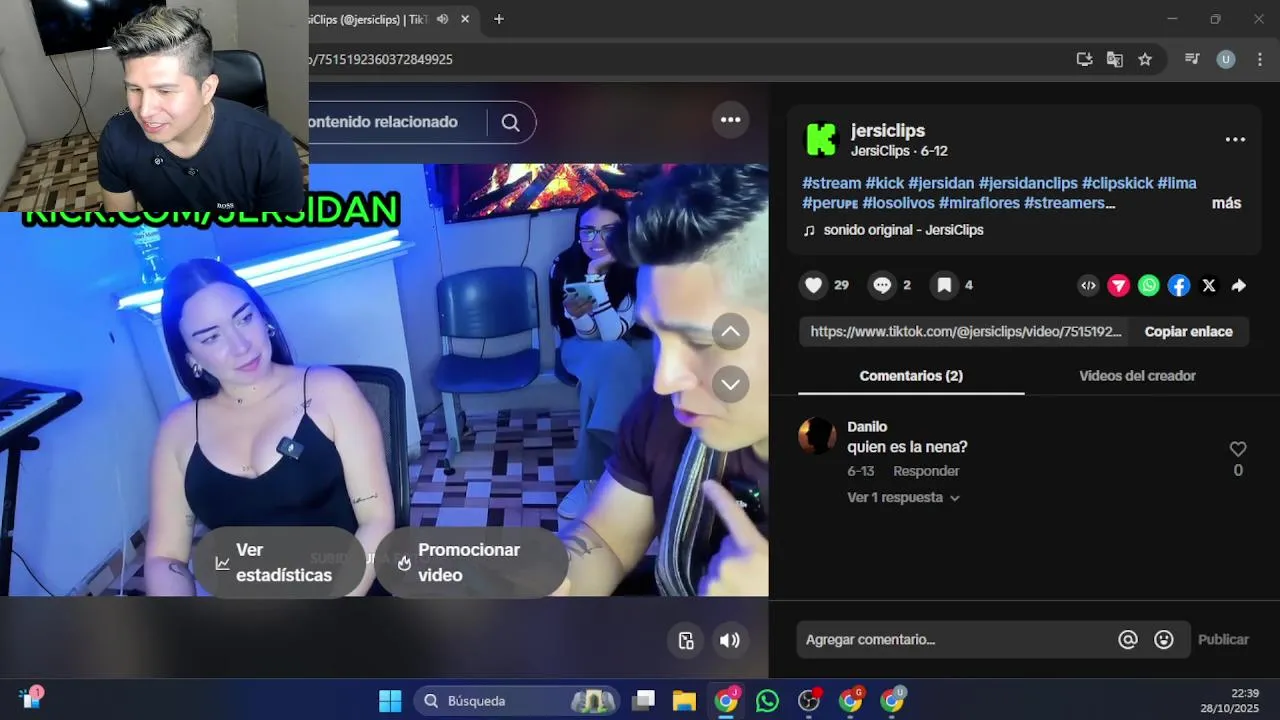Viewport: 1280px width, 720px height.
Task: Open the media controls icon in Chrome
Action: [x=1192, y=59]
